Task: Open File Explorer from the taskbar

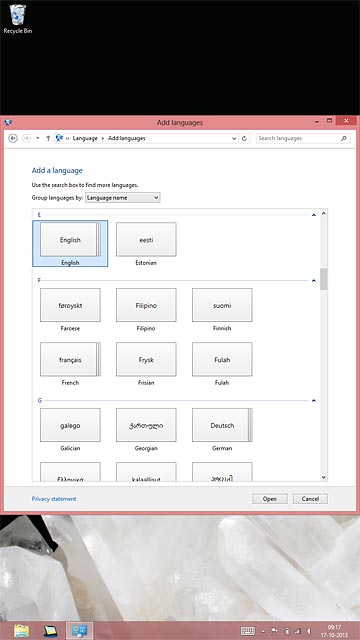Action: 21,630
